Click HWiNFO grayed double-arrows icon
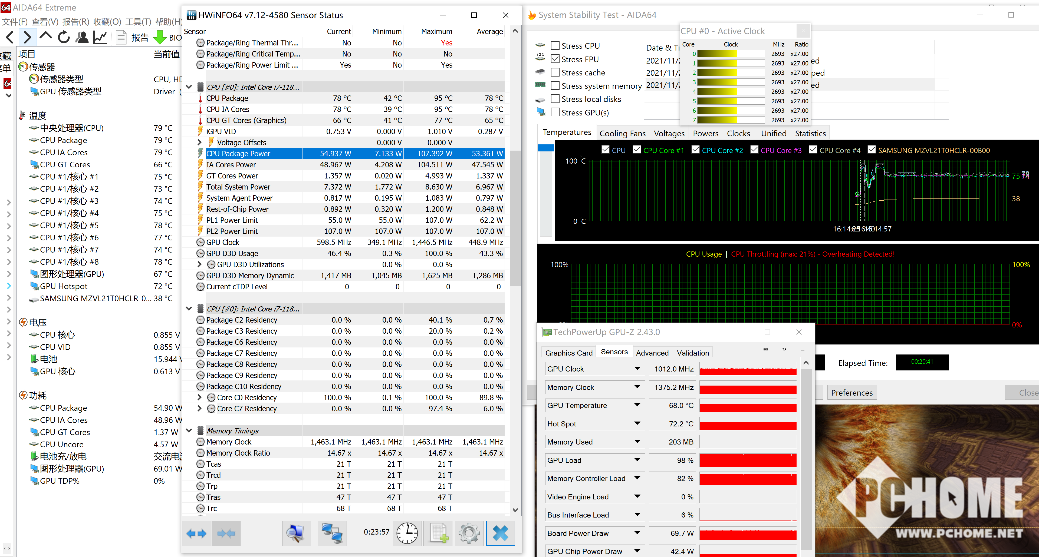Image resolution: width=1039 pixels, height=557 pixels. [x=226, y=533]
